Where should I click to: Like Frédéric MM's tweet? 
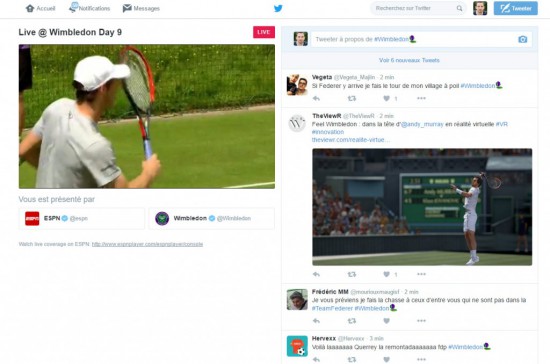pos(386,321)
